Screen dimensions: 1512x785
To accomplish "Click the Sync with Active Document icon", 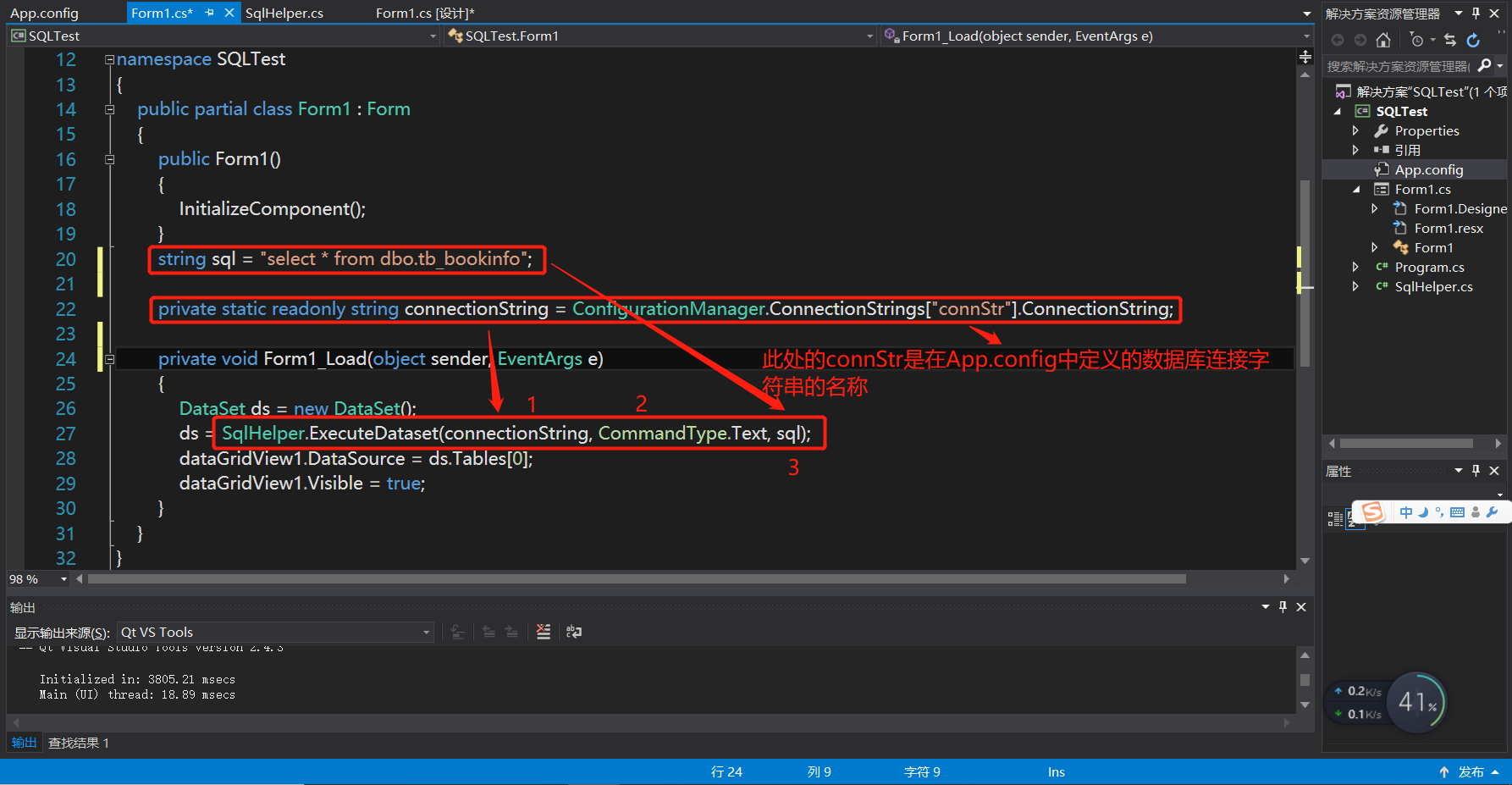I will point(1450,40).
